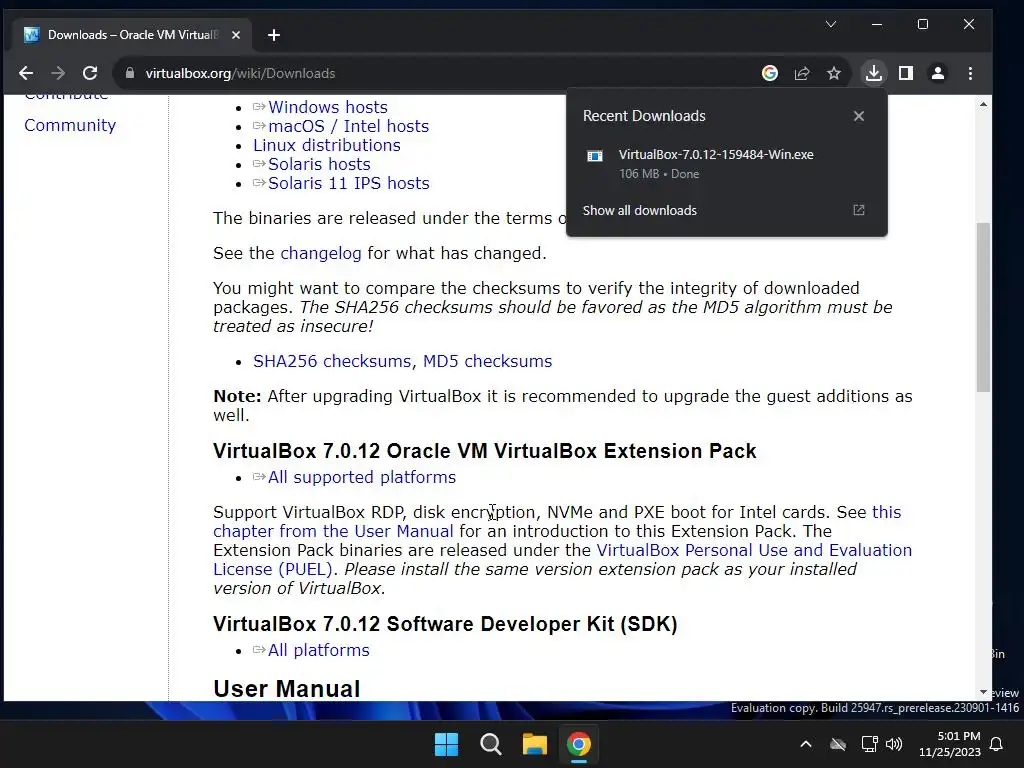Reload the page with the refresh icon
The height and width of the screenshot is (768, 1024).
(x=90, y=73)
